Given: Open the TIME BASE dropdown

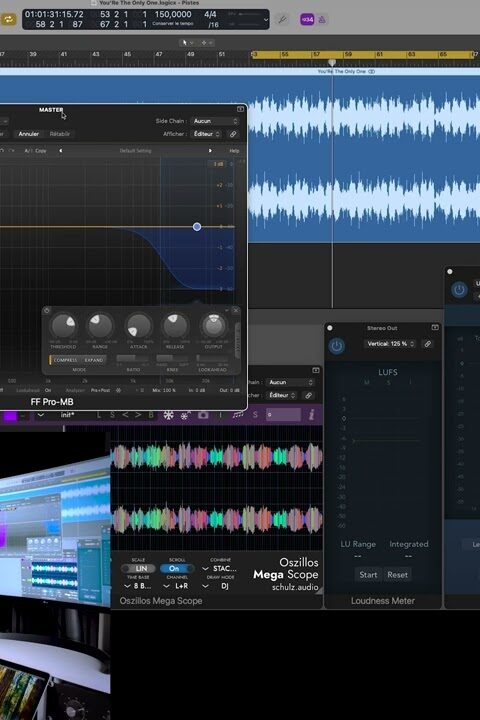Looking at the screenshot, I should 138,586.
